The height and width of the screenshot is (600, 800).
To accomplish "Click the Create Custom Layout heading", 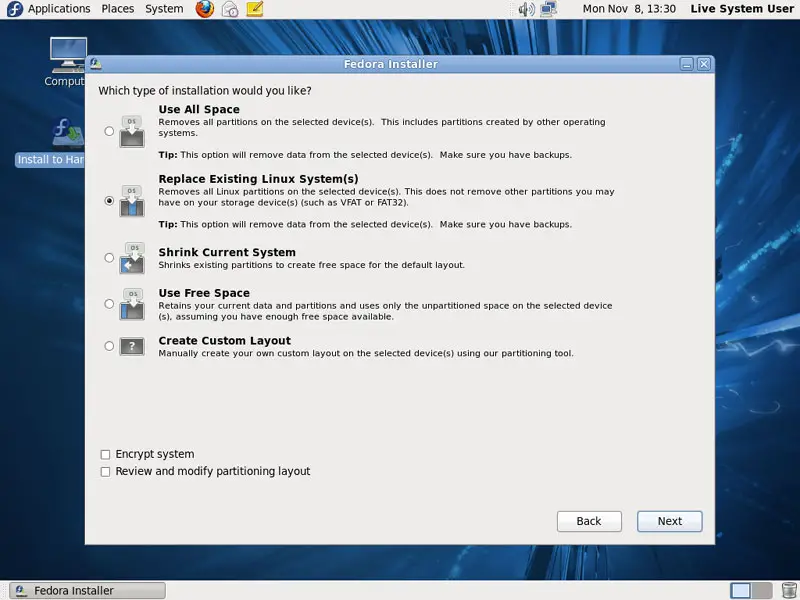I will coord(224,340).
